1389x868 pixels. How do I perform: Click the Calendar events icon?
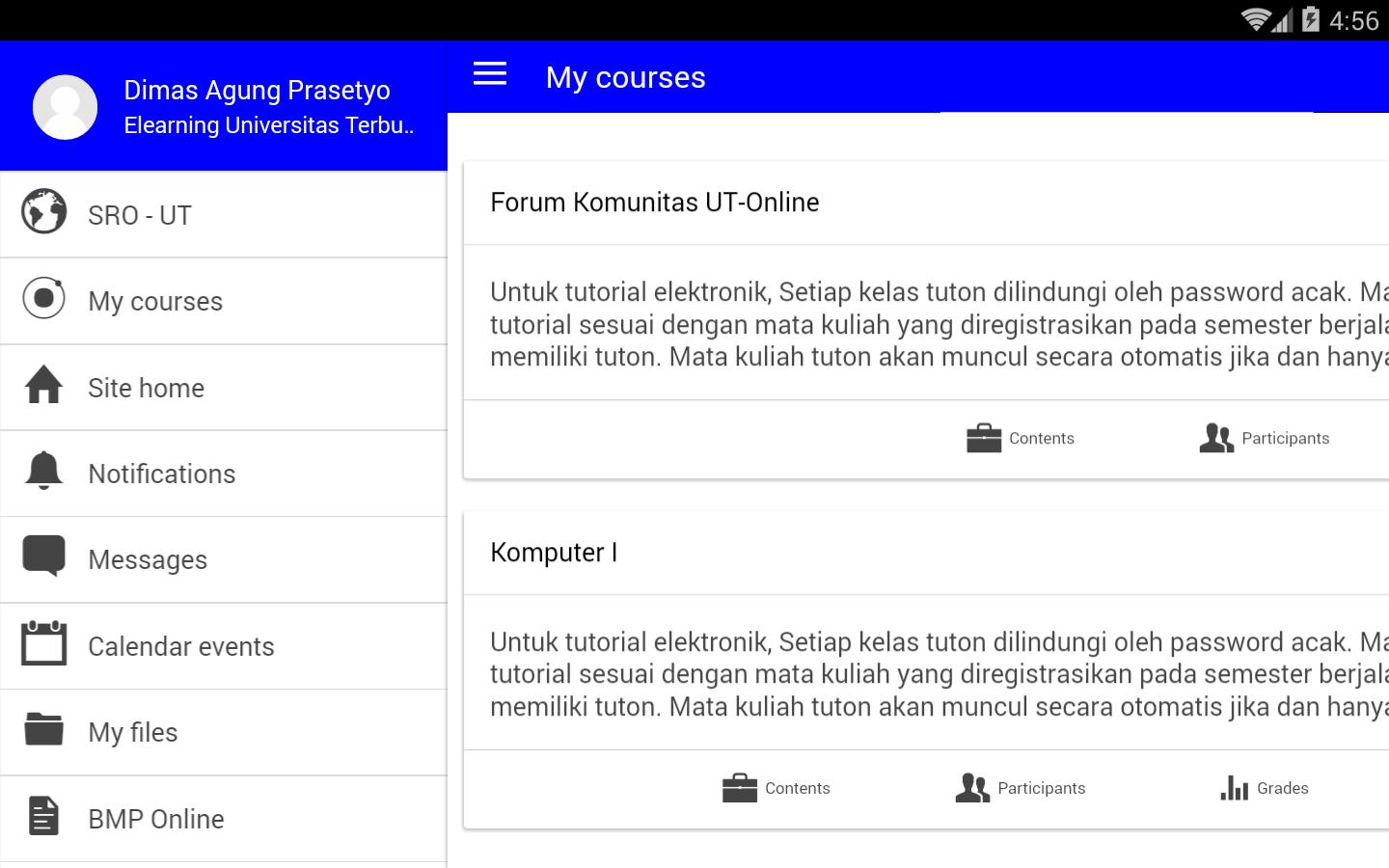click(x=44, y=644)
